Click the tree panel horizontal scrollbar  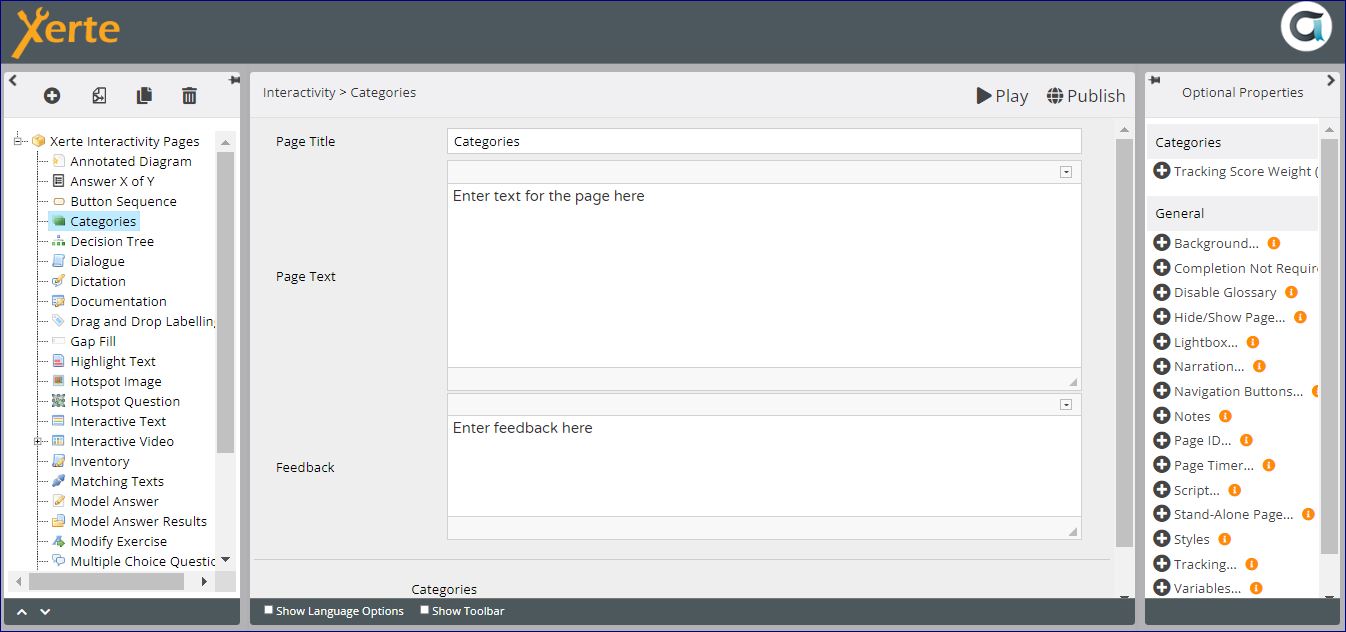click(x=100, y=581)
